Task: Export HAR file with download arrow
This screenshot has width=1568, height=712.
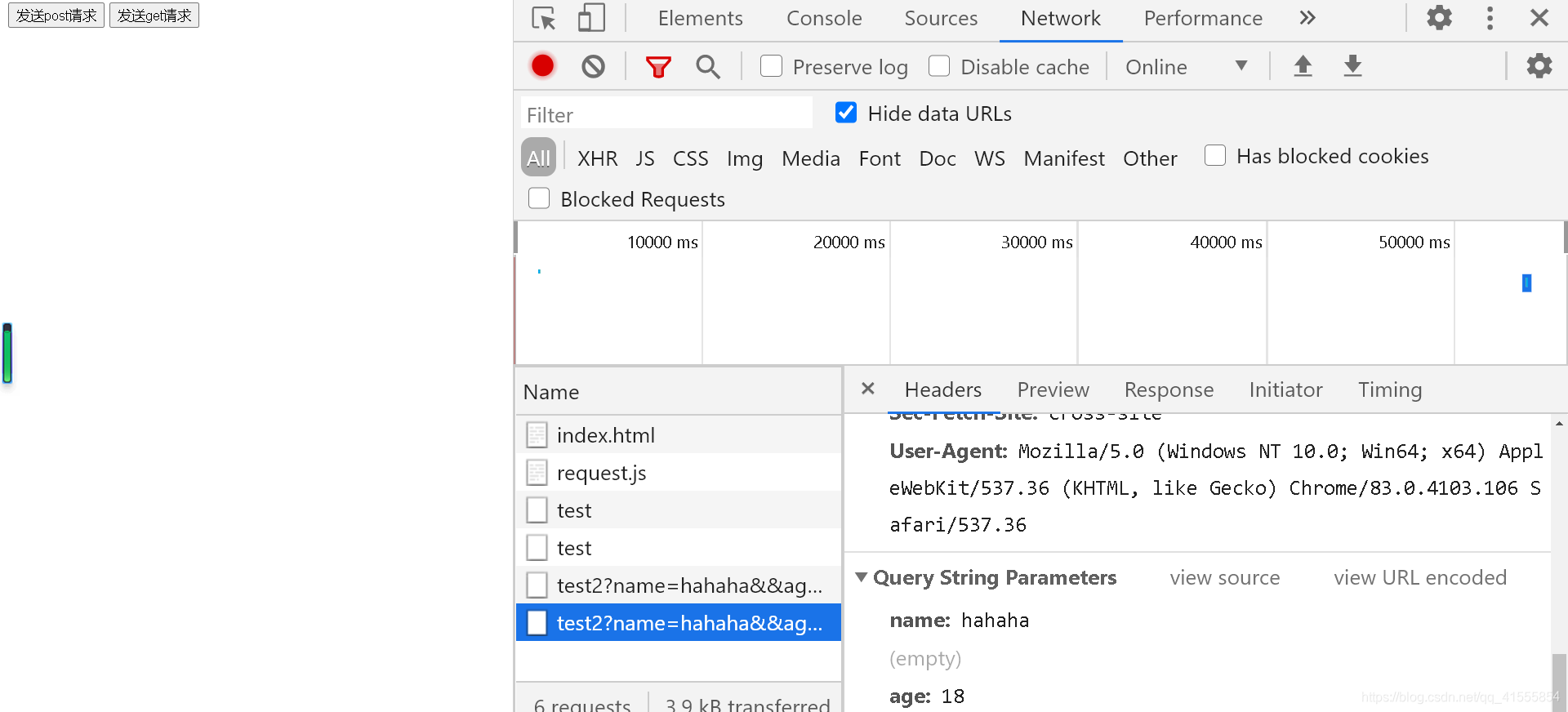Action: (x=1352, y=65)
